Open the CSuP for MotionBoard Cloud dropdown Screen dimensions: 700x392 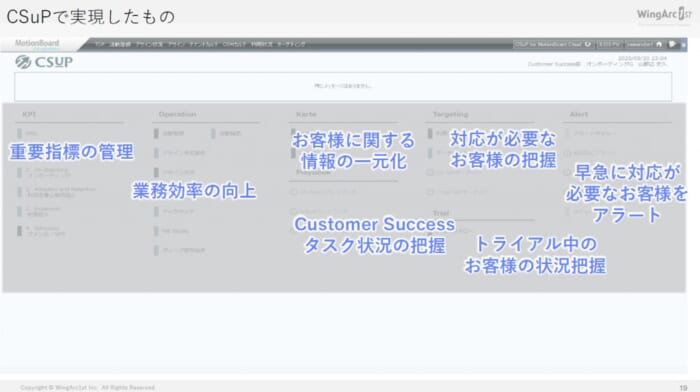[553, 44]
